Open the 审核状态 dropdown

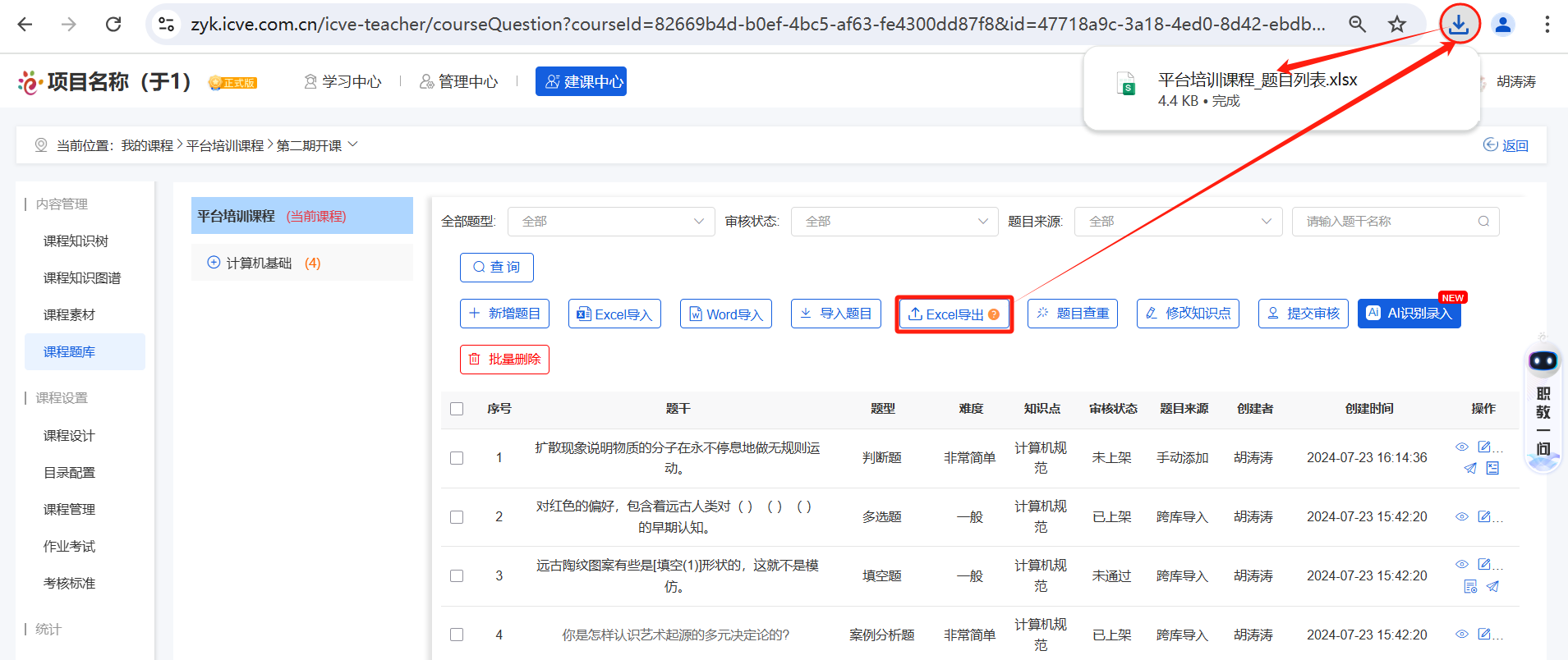(x=894, y=222)
